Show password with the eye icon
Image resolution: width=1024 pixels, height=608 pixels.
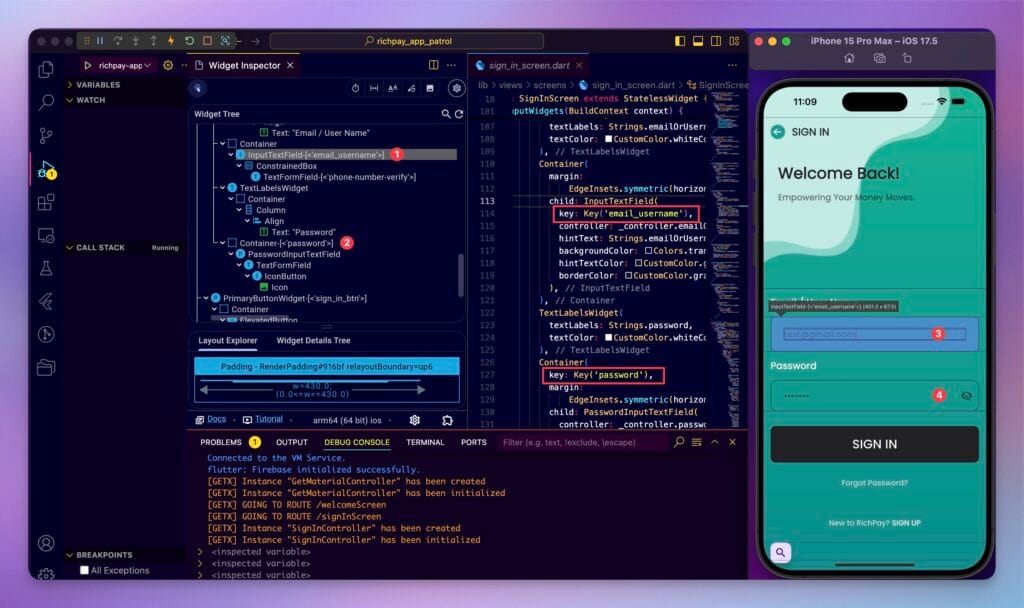click(x=967, y=396)
